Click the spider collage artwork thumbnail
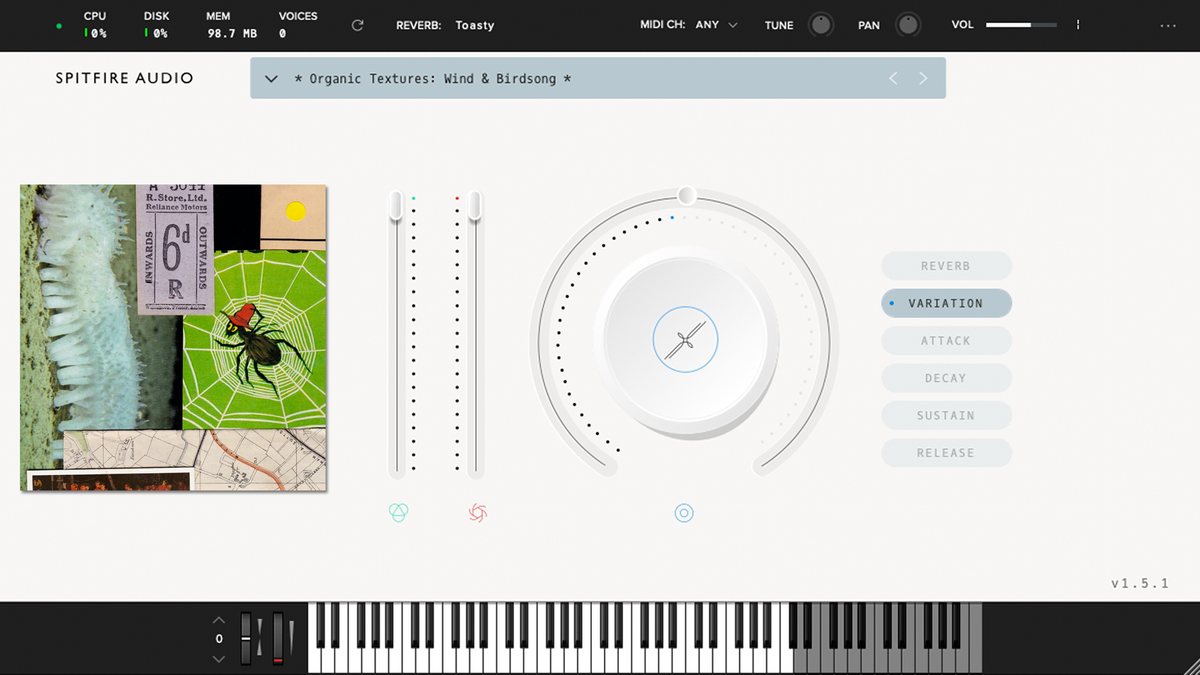The width and height of the screenshot is (1200, 675). click(172, 337)
